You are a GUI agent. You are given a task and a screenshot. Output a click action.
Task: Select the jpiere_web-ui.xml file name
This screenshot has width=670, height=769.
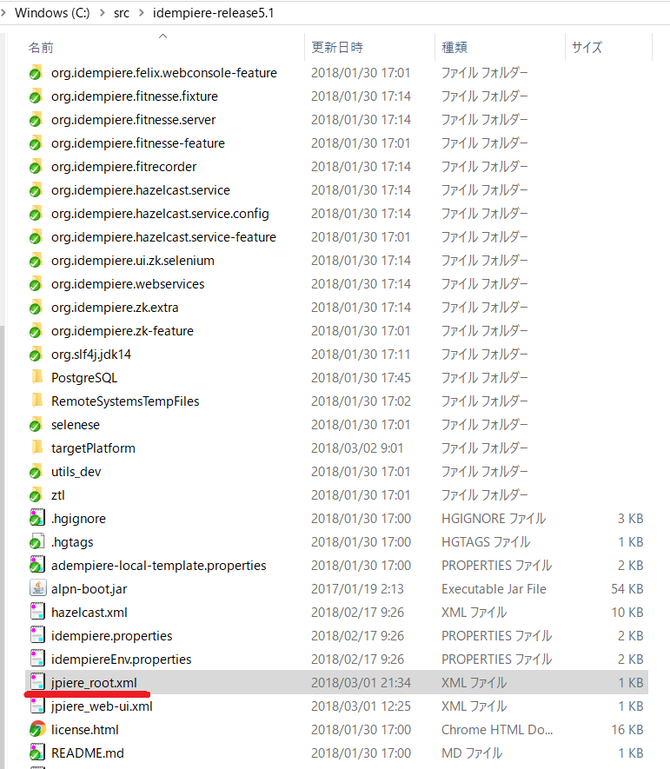tap(102, 706)
